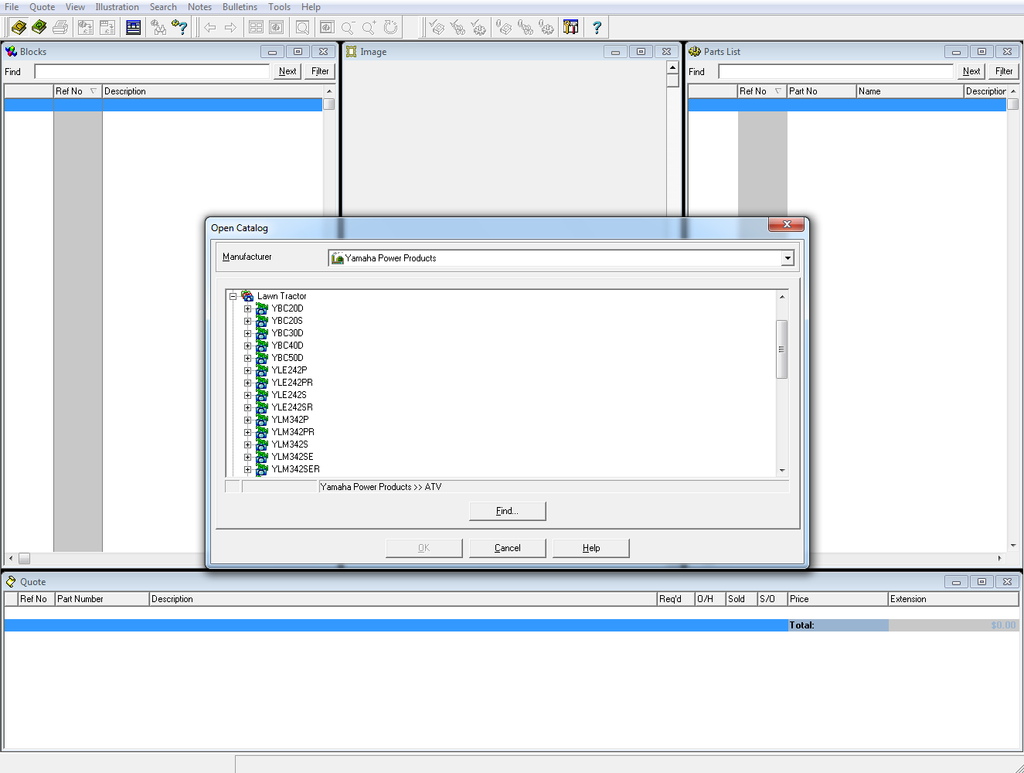Click the catalog tree vertical scrollbar thumb
The image size is (1024, 773).
click(x=782, y=349)
